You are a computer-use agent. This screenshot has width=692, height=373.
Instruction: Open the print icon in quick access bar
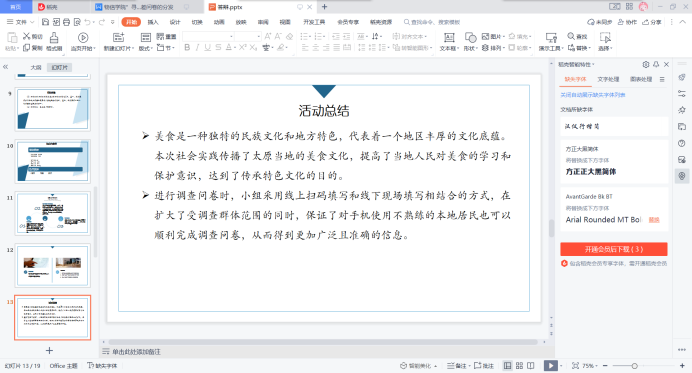(67, 22)
